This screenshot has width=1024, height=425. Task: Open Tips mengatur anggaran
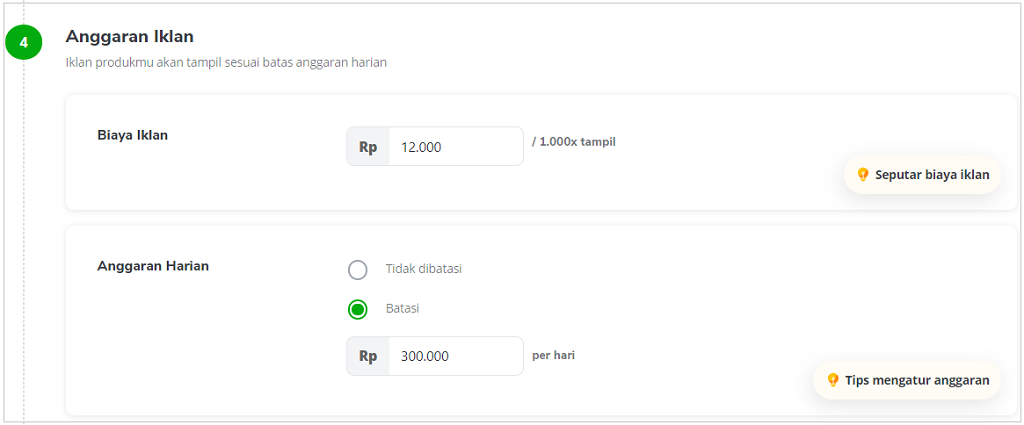[x=906, y=380]
